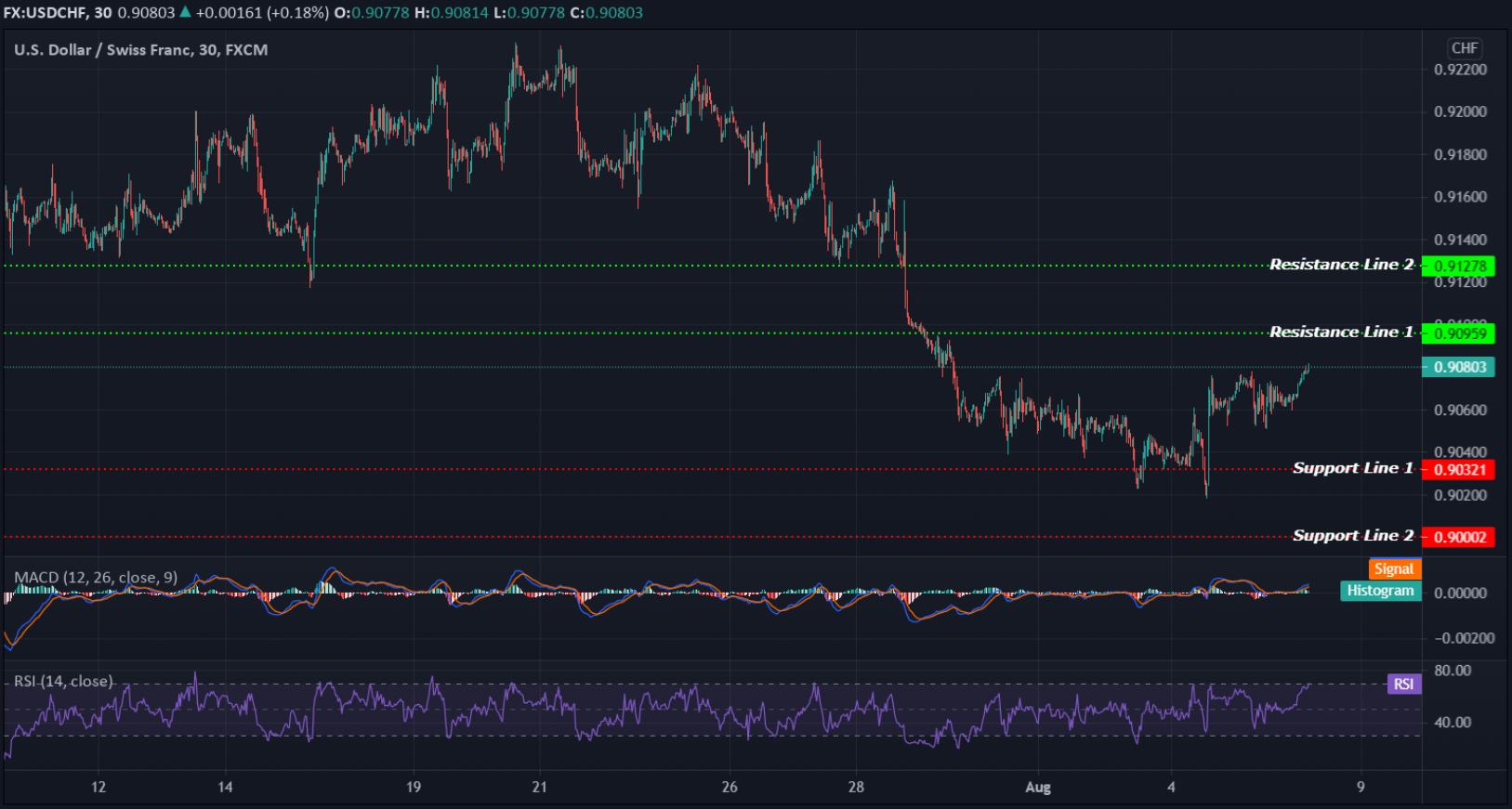
Task: Click the MACD 0.00000 axis value
Action: [1460, 594]
